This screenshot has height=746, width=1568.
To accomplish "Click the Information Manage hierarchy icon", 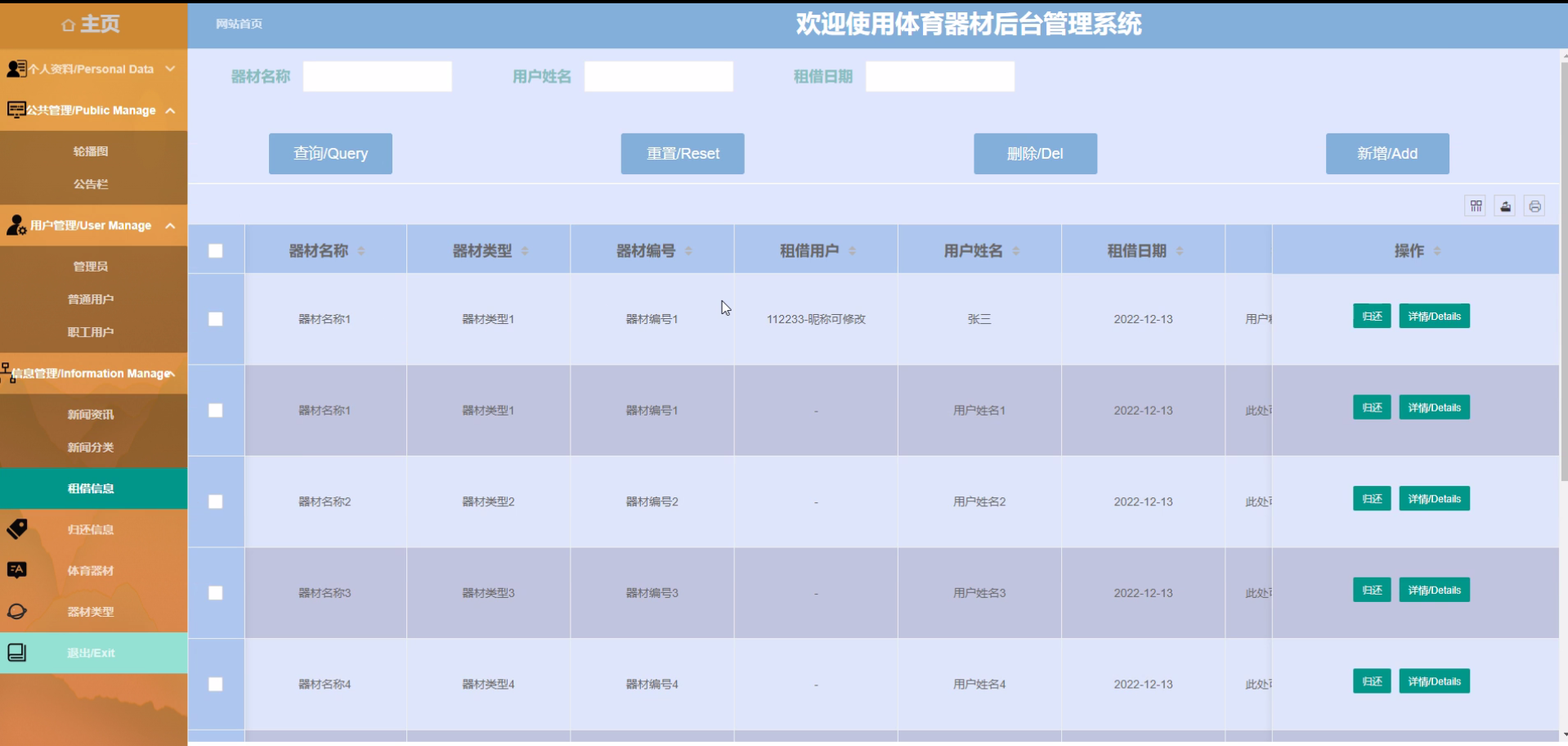I will pos(7,373).
